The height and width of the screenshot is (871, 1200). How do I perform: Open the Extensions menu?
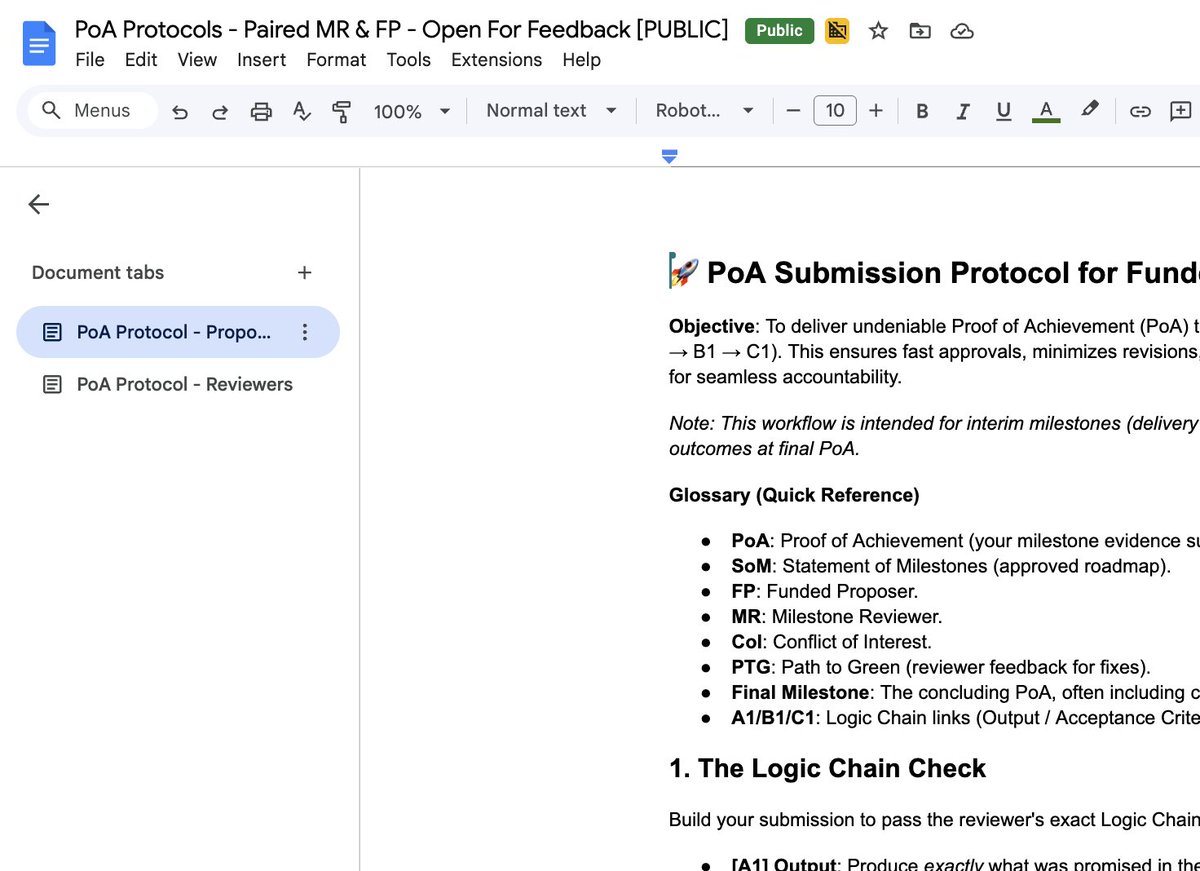click(x=496, y=60)
